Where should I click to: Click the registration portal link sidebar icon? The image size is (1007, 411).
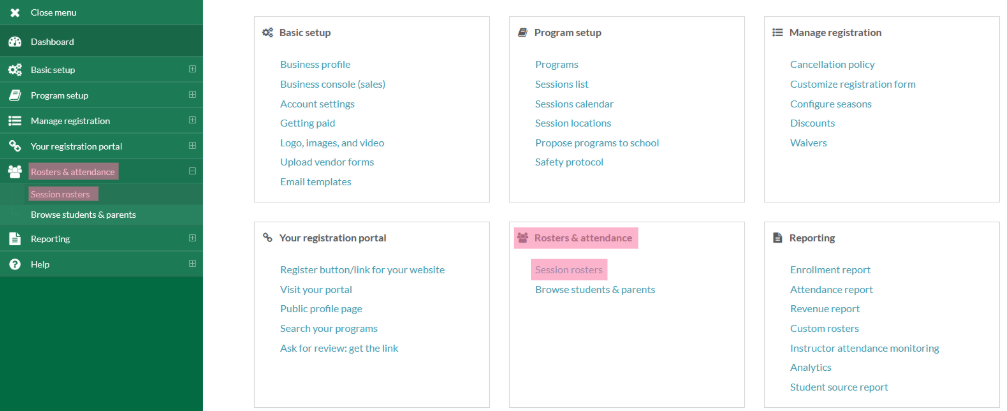[14, 146]
